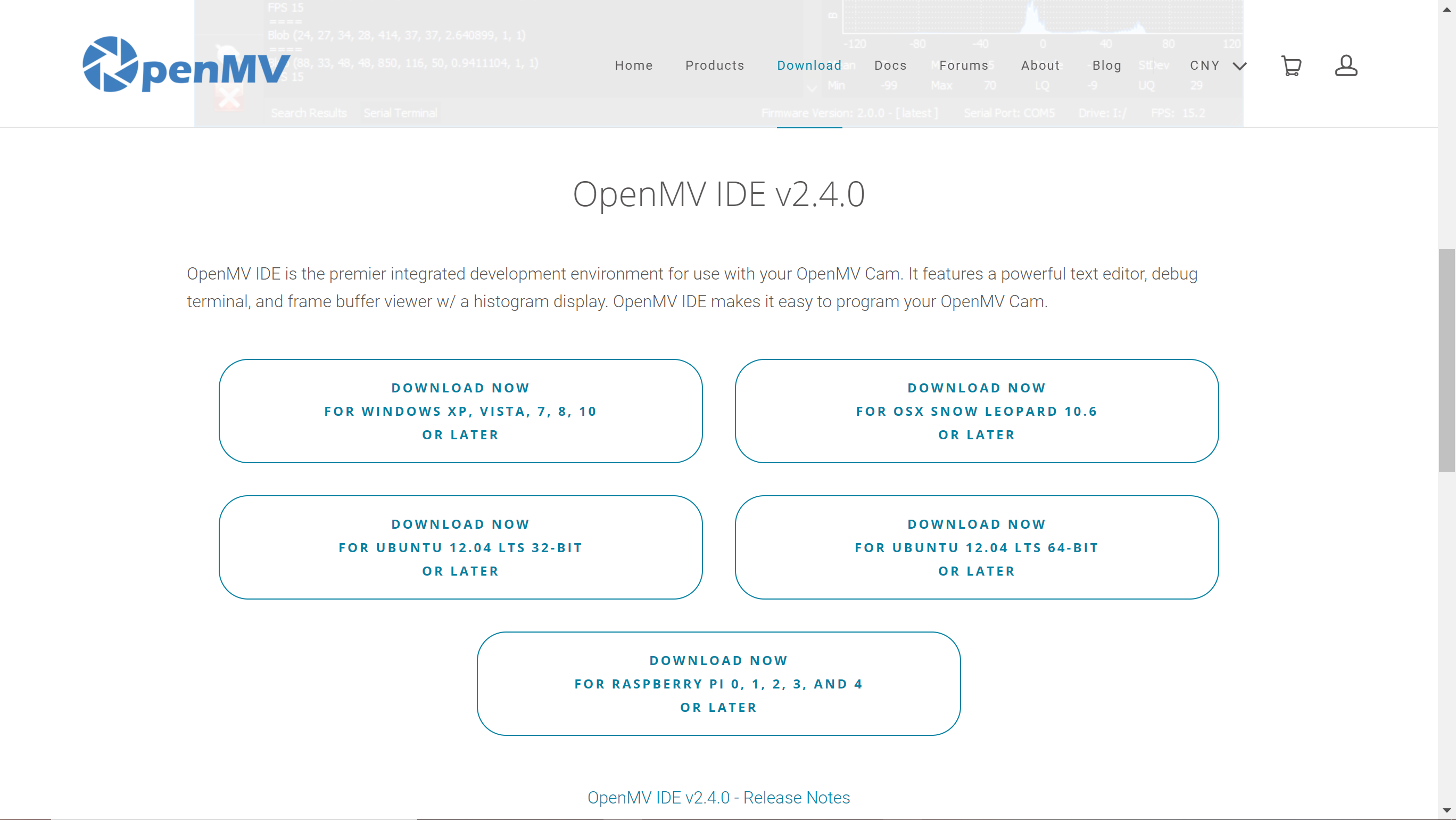Open OpenMV IDE v2.4.0 Release Notes
Image resolution: width=1456 pixels, height=820 pixels.
point(718,798)
